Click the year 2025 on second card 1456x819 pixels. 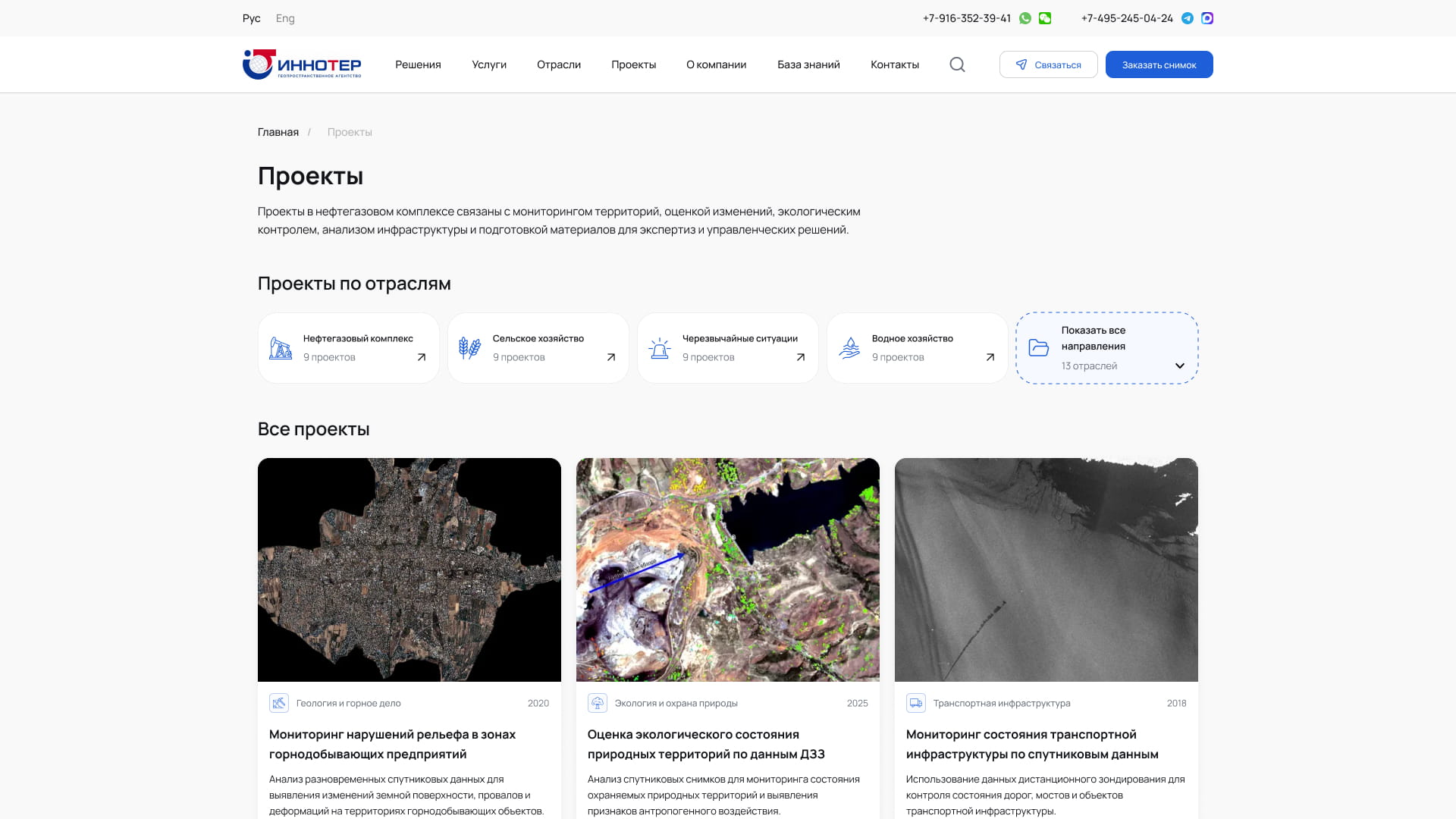tap(858, 703)
